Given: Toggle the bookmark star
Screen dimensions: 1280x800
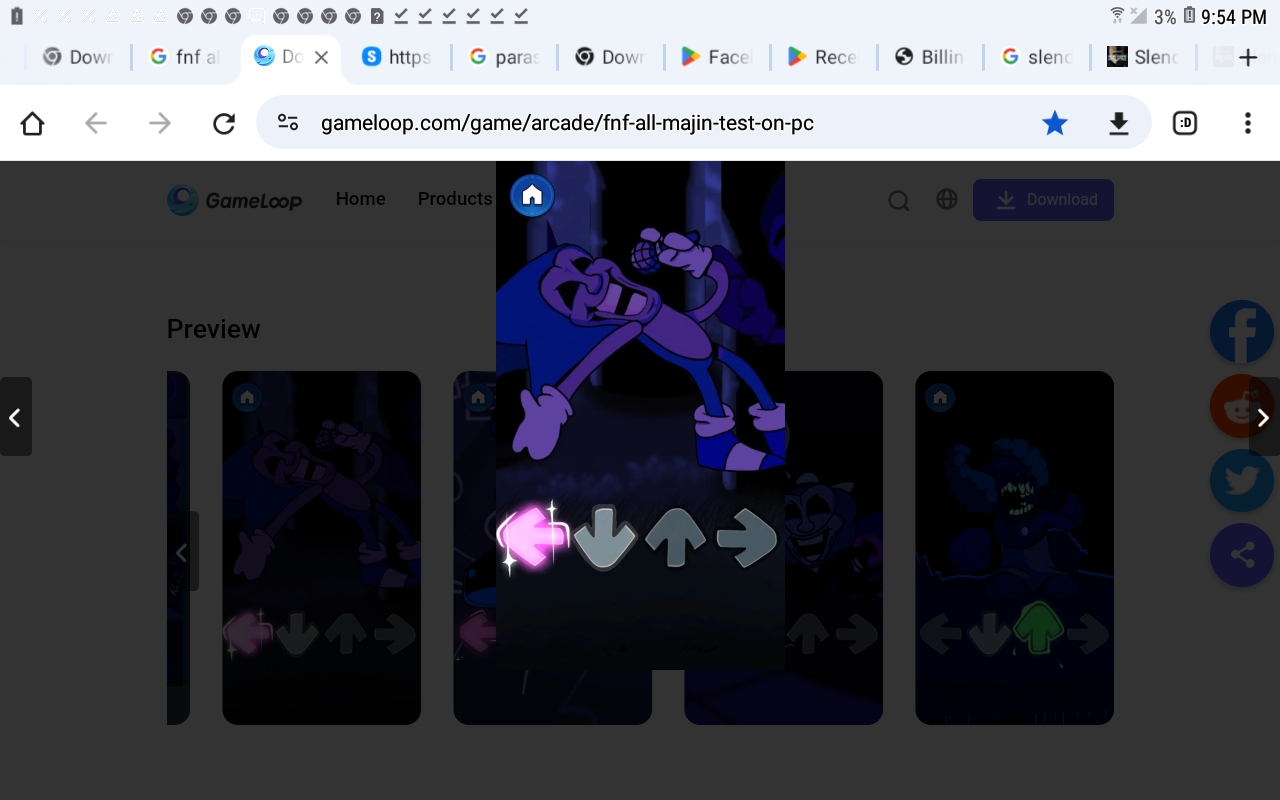Looking at the screenshot, I should 1055,123.
